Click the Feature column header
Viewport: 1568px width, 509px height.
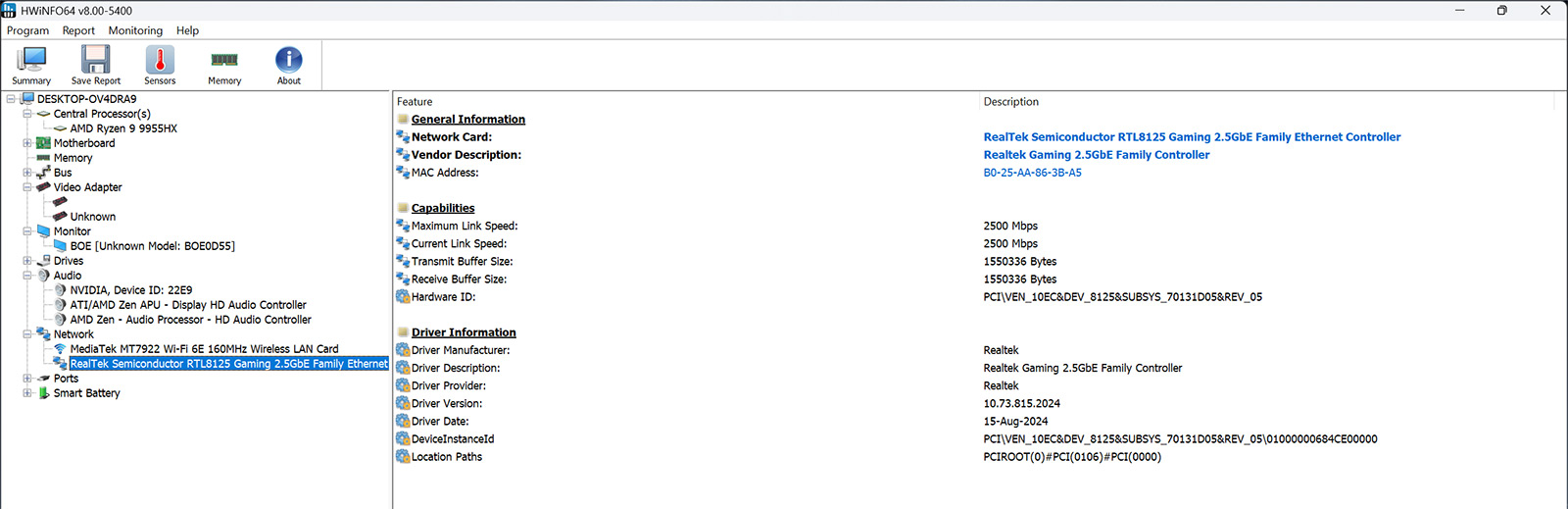[415, 102]
